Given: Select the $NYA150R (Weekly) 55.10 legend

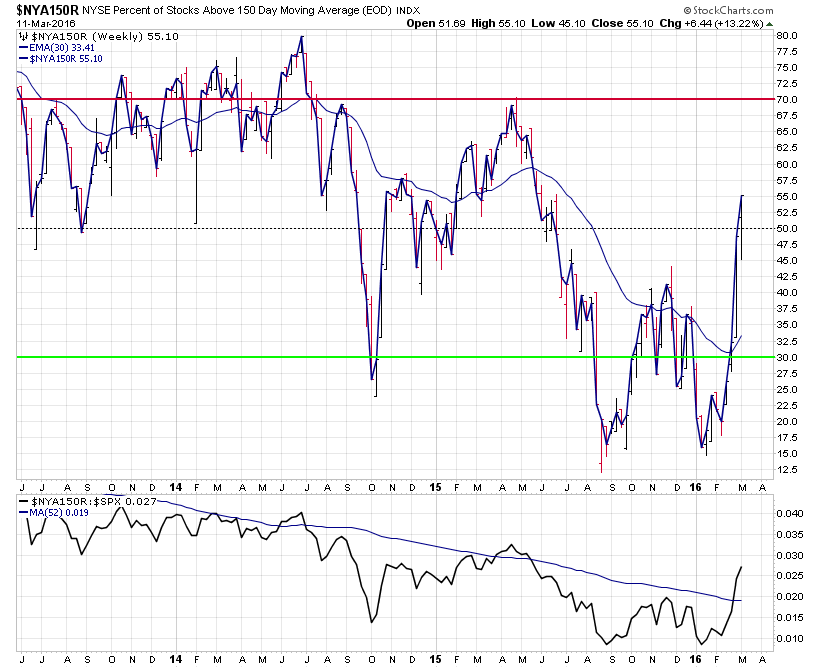Looking at the screenshot, I should (x=105, y=36).
